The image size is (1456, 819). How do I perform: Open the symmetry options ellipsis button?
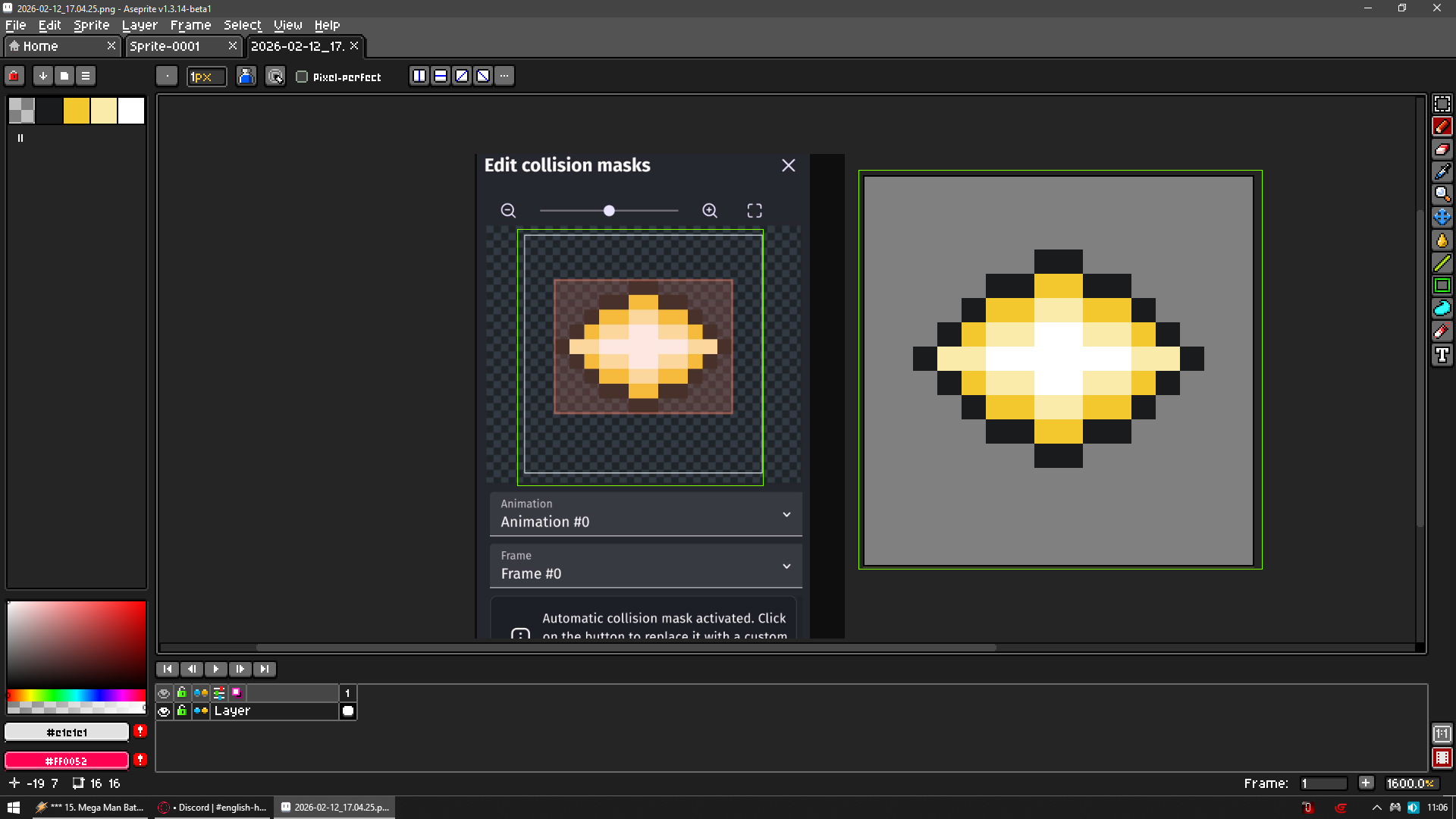point(504,76)
